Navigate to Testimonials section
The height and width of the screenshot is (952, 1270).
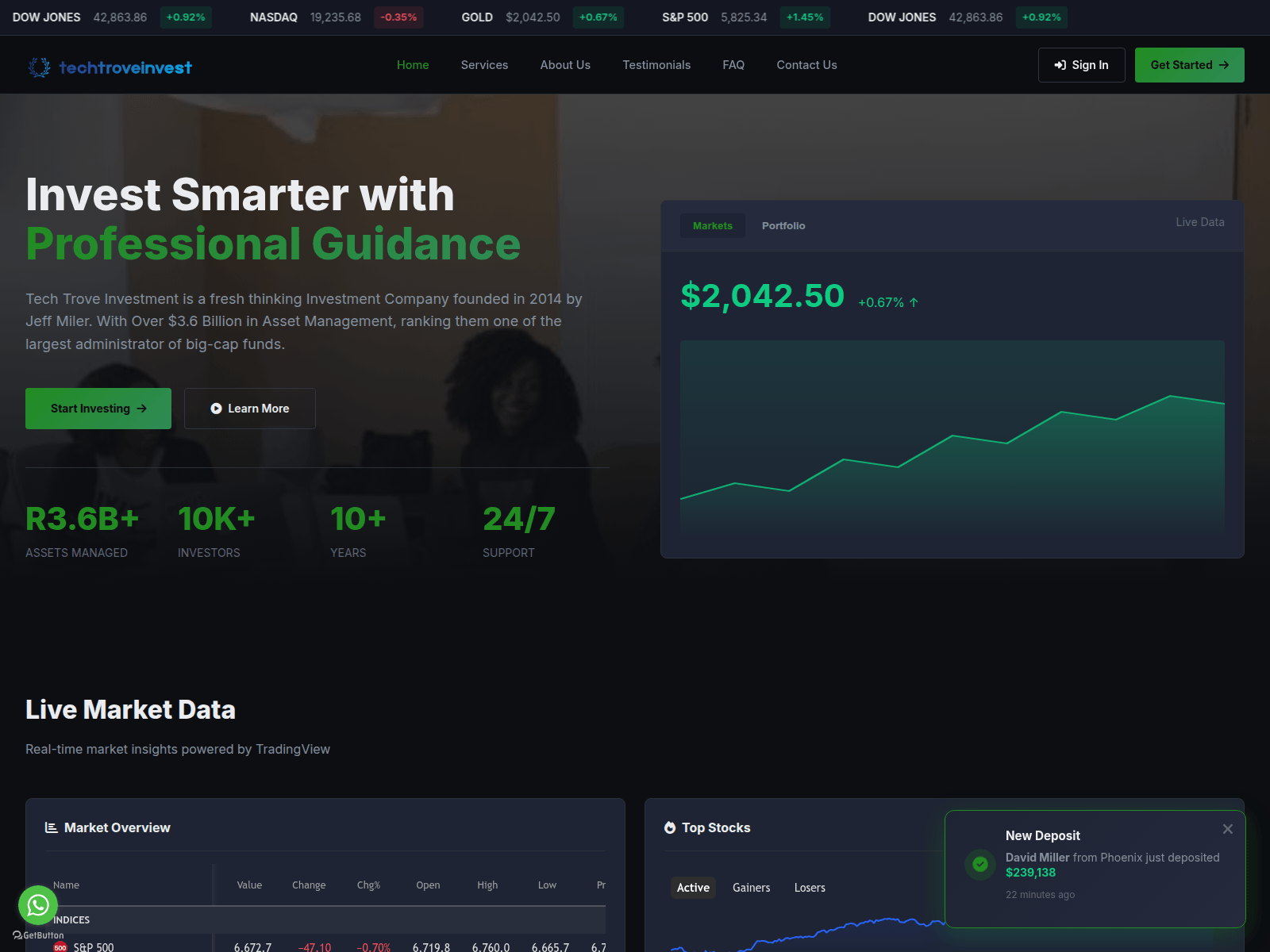coord(656,65)
